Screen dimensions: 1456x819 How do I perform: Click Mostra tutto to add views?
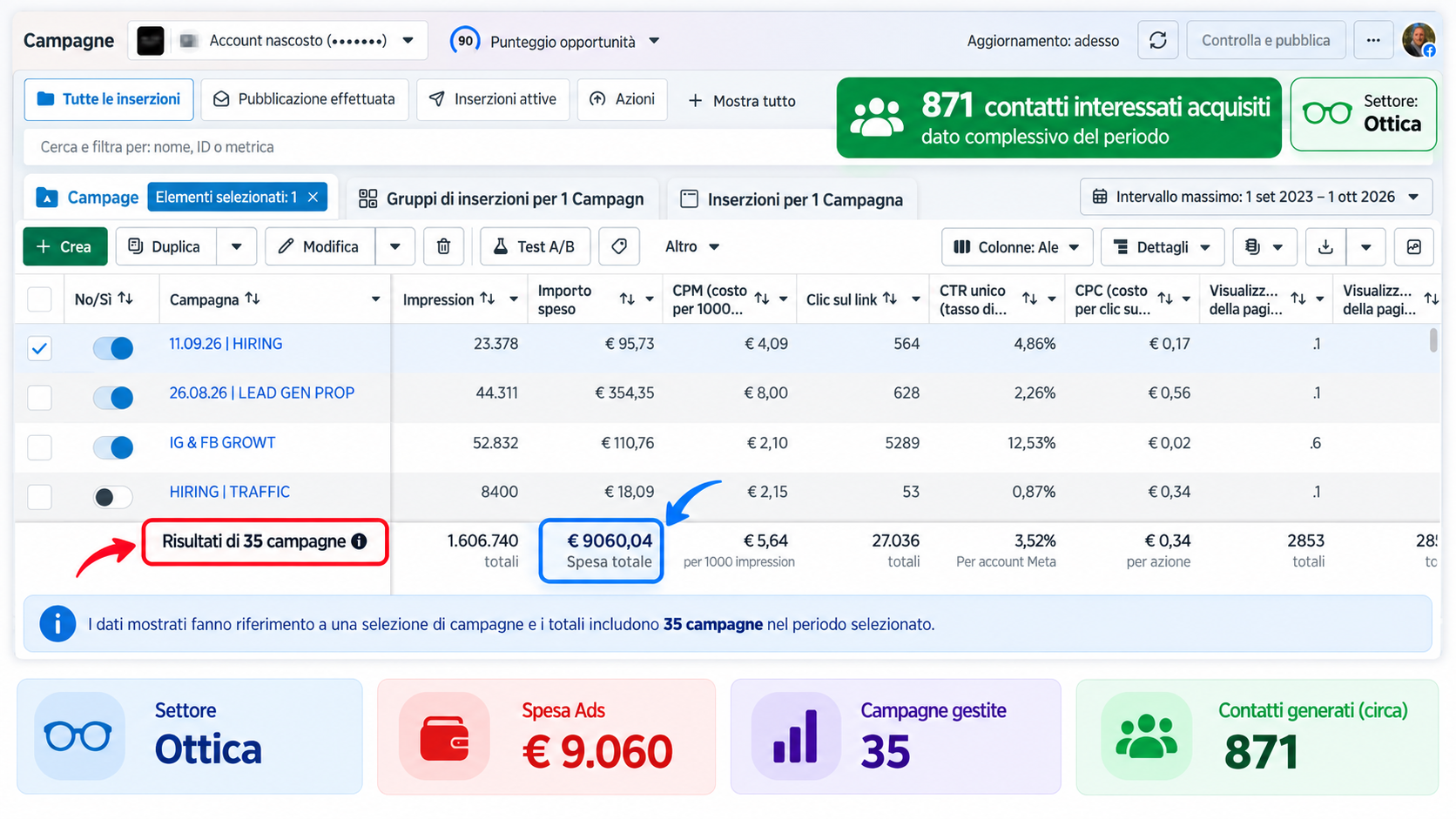click(742, 101)
